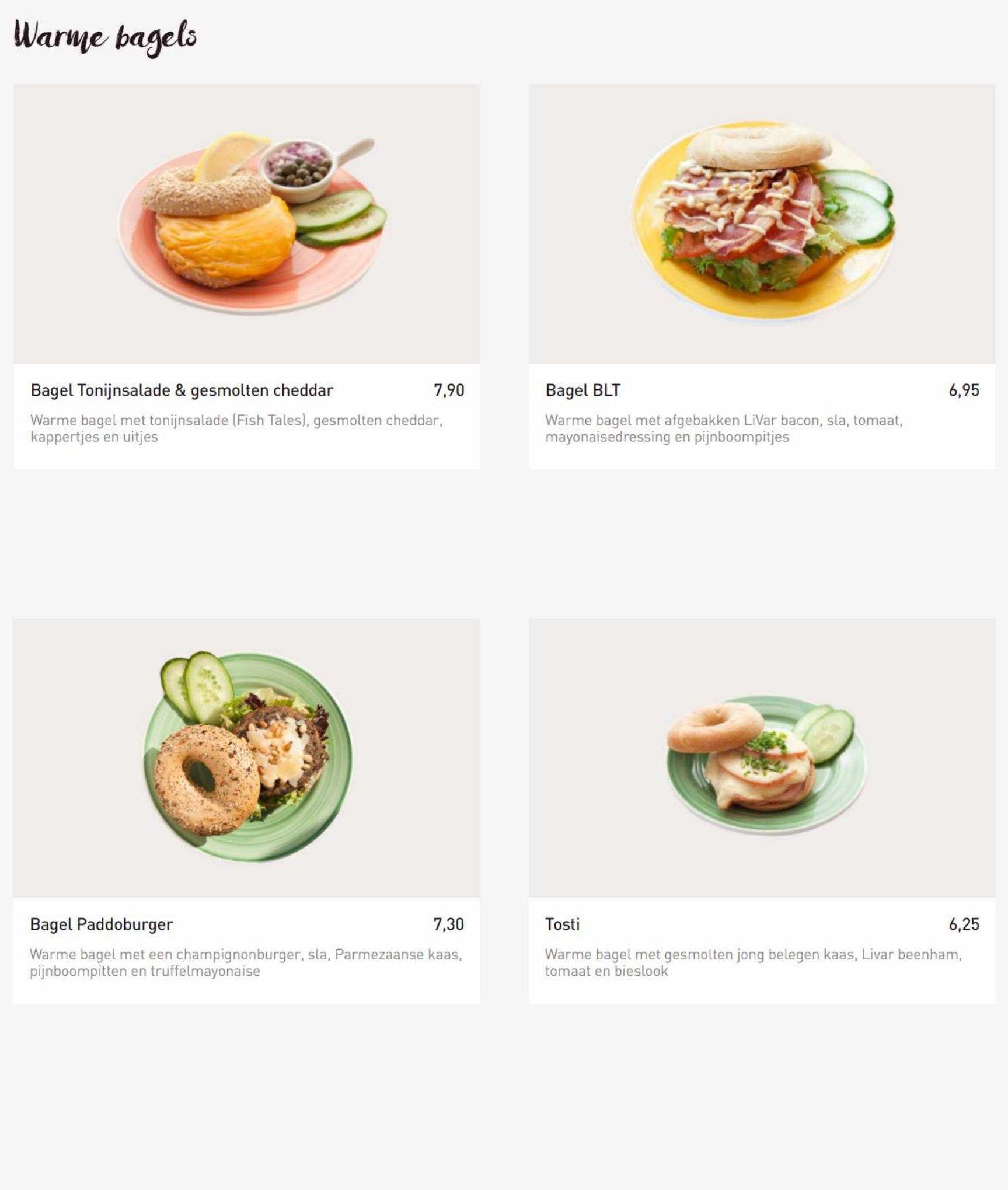Click the Tosti title

click(x=562, y=924)
